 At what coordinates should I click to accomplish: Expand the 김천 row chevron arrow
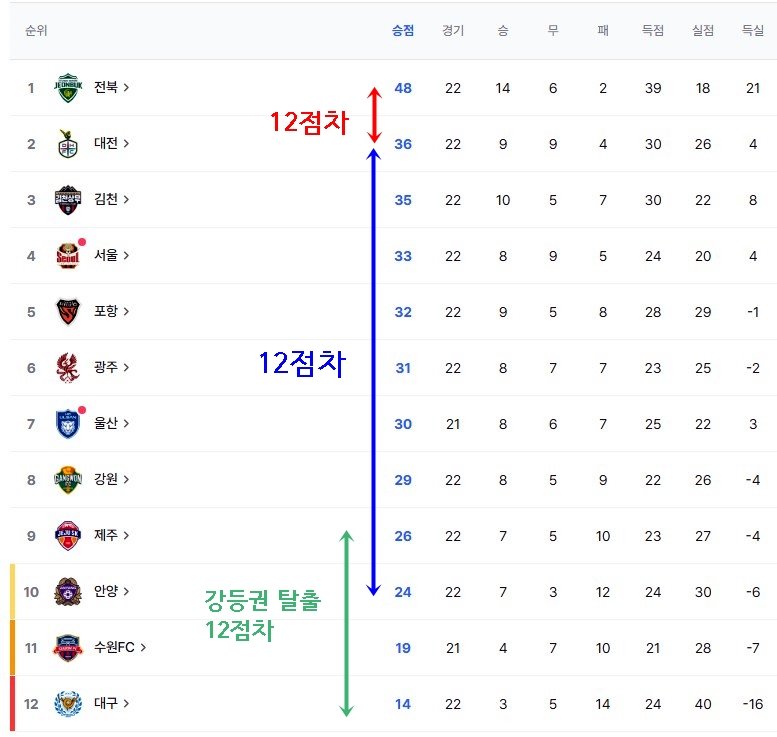127,200
